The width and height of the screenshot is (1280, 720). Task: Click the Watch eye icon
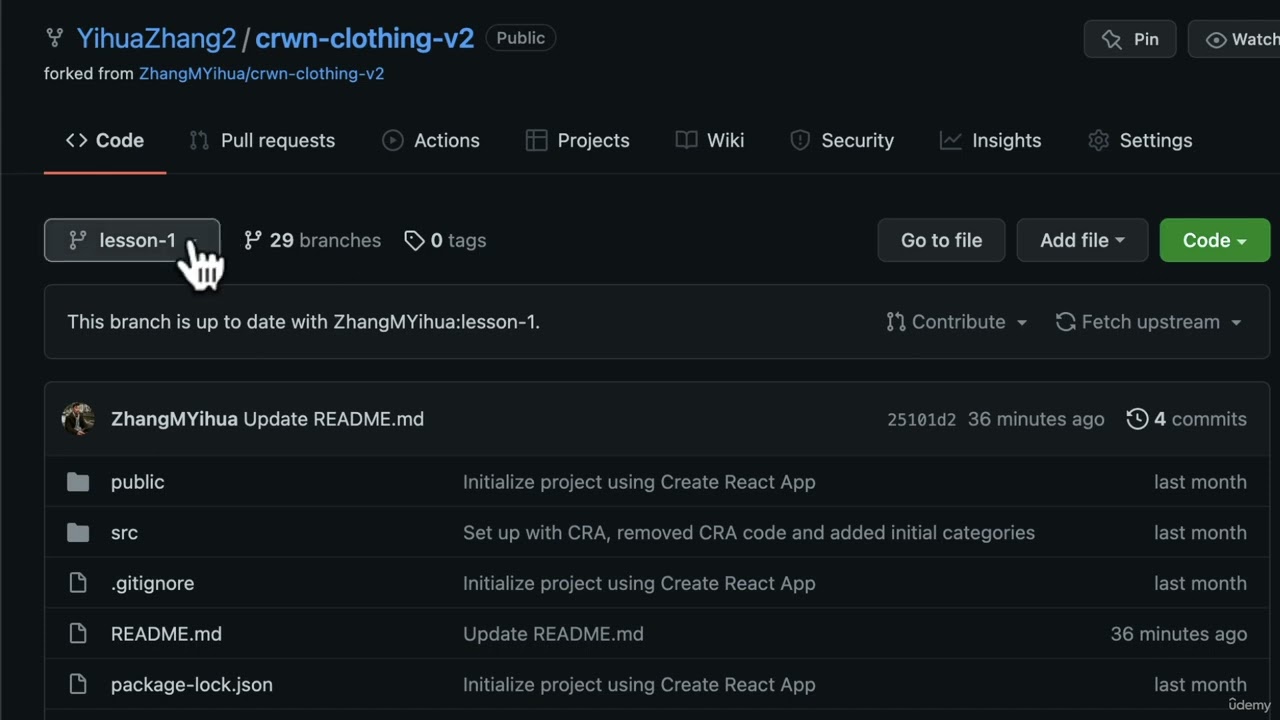point(1216,40)
